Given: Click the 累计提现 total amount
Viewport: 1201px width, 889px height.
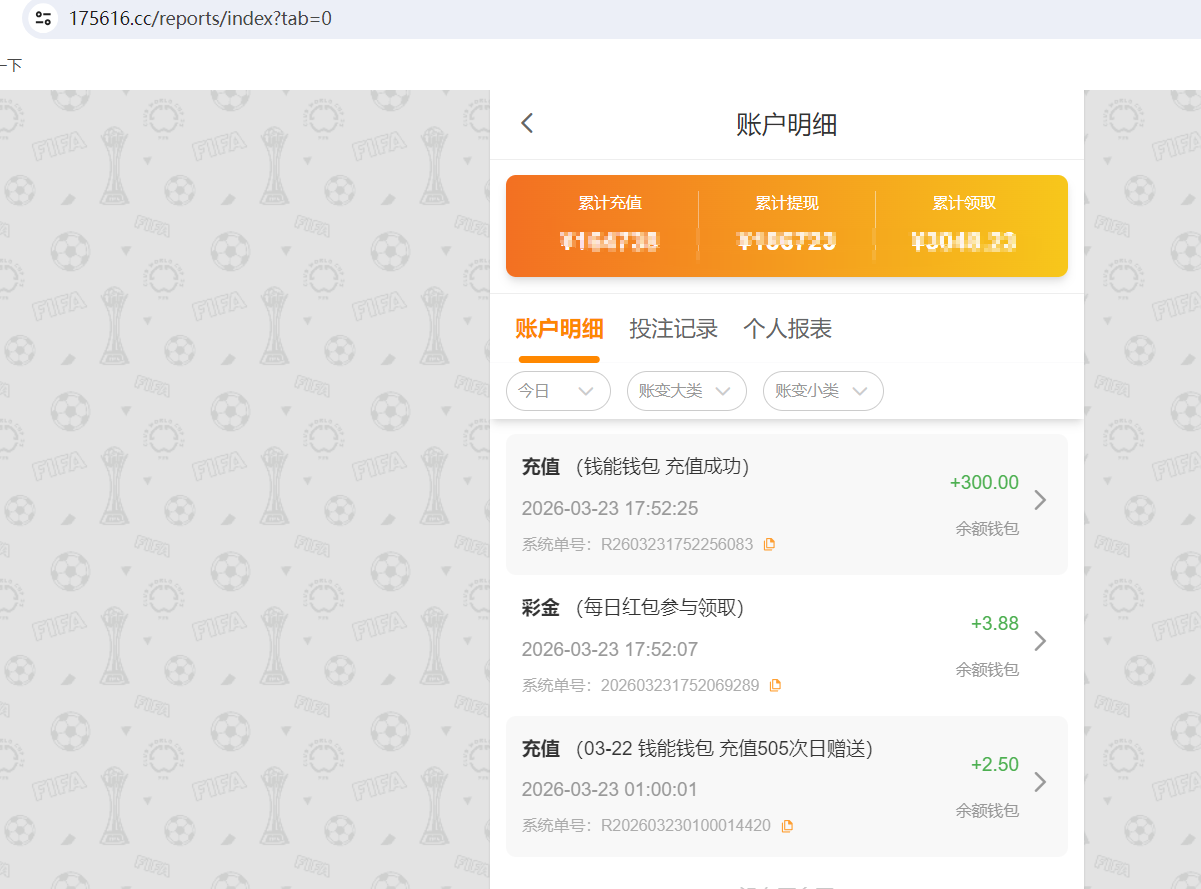Looking at the screenshot, I should (786, 241).
